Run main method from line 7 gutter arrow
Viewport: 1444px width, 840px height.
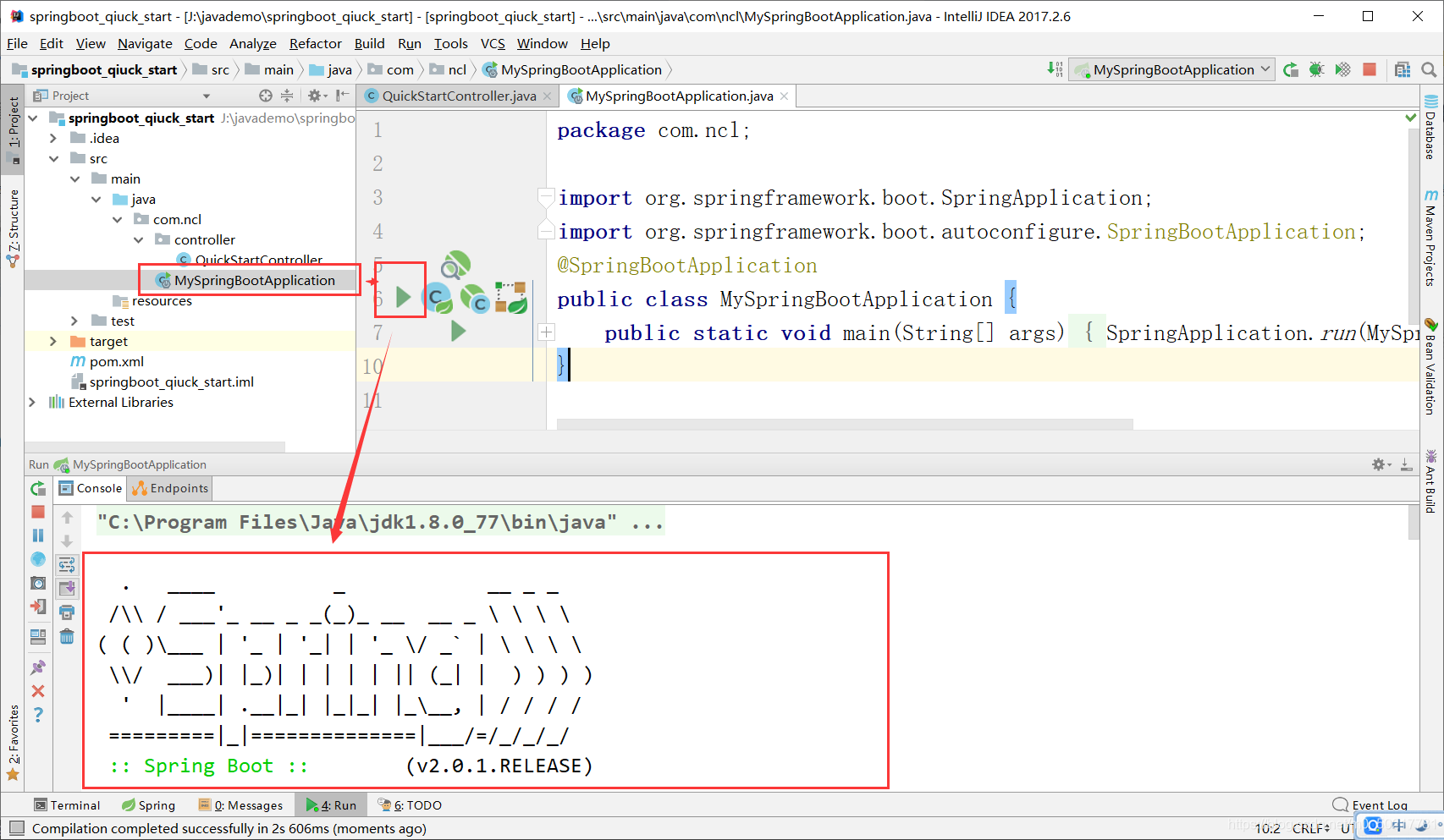pyautogui.click(x=458, y=331)
